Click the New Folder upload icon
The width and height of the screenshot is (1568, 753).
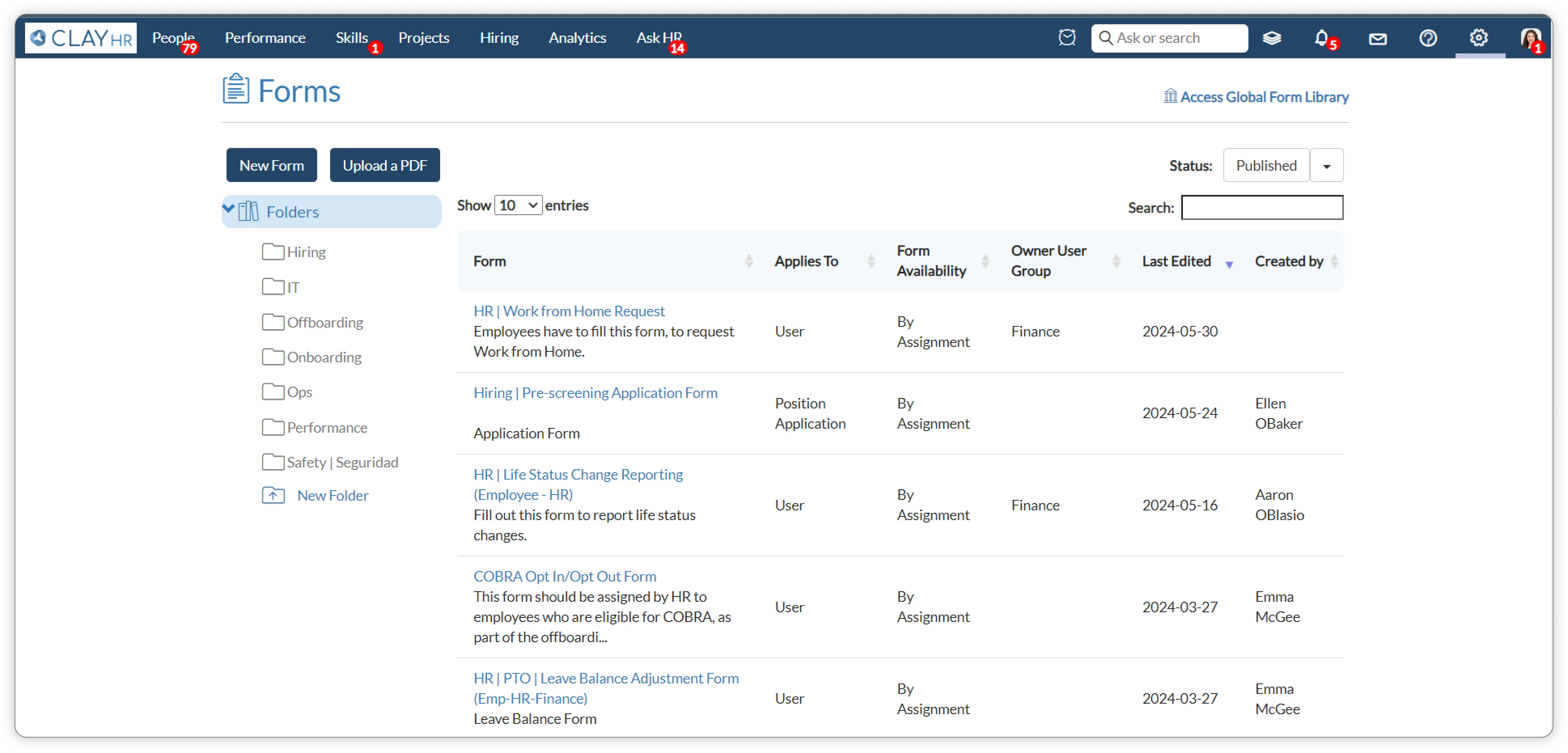pyautogui.click(x=273, y=495)
